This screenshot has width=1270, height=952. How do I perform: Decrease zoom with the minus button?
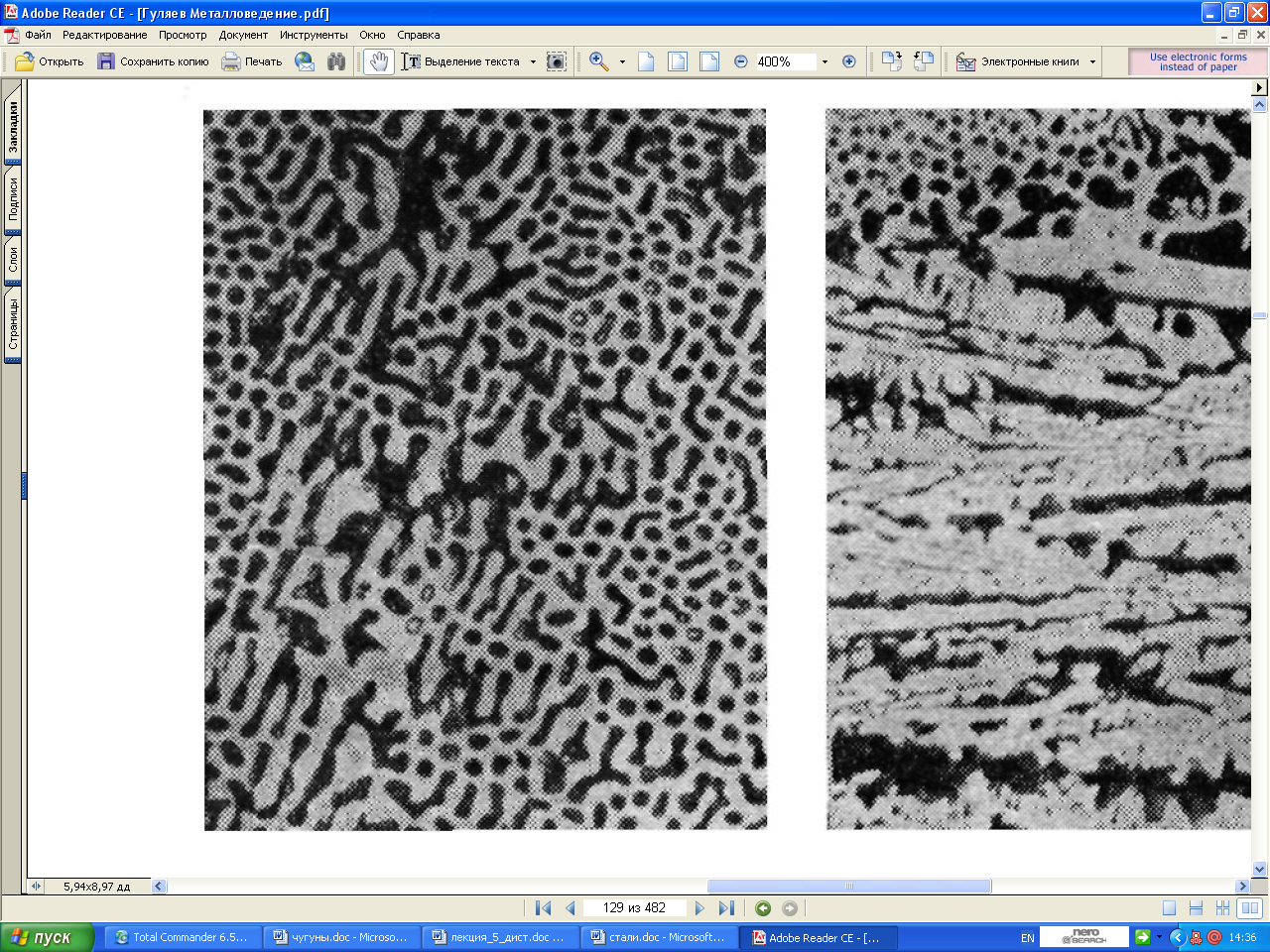[741, 61]
